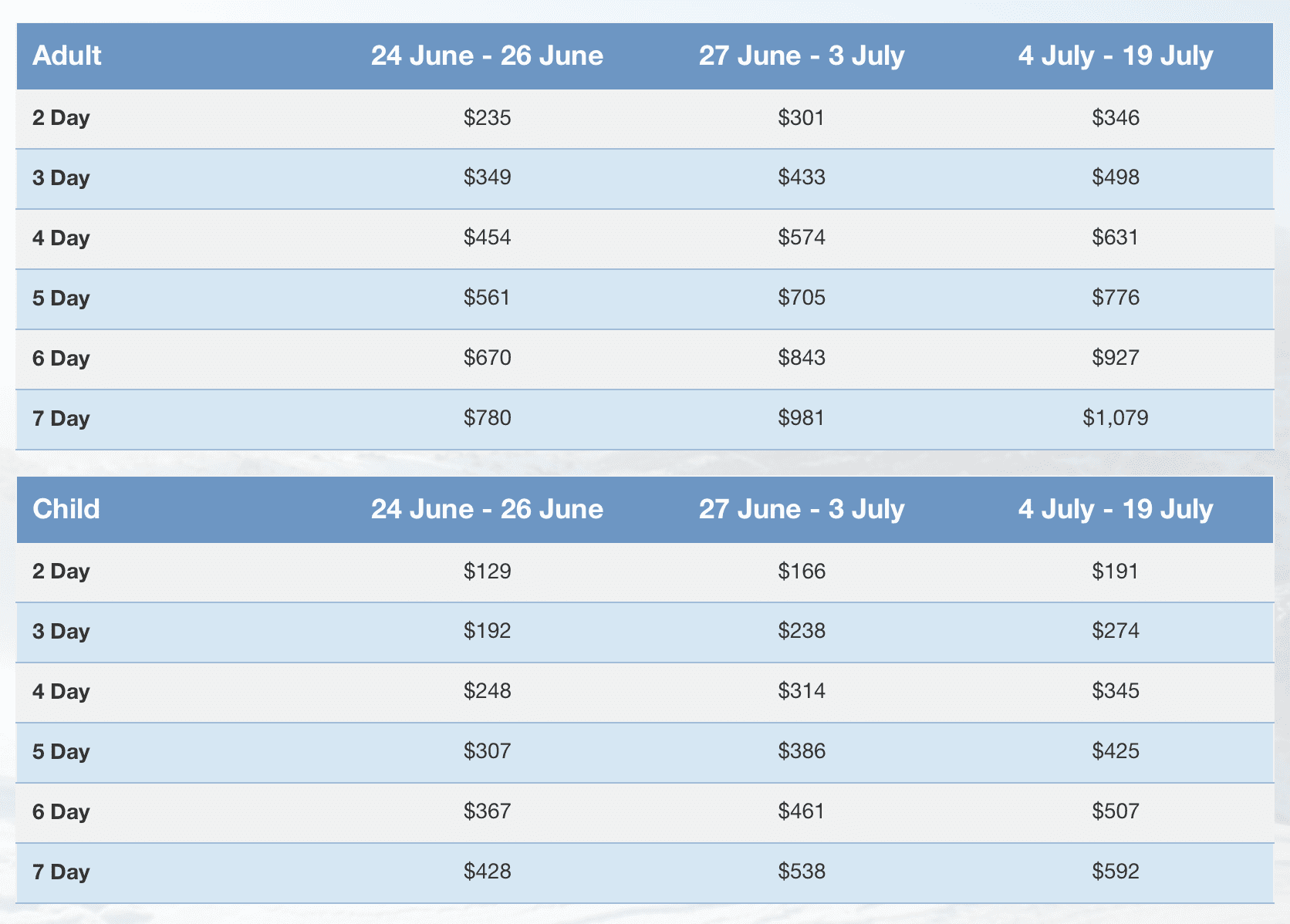Screen dimensions: 1290x924
Task: Click Child 4 Day price $345
Action: click(1116, 691)
